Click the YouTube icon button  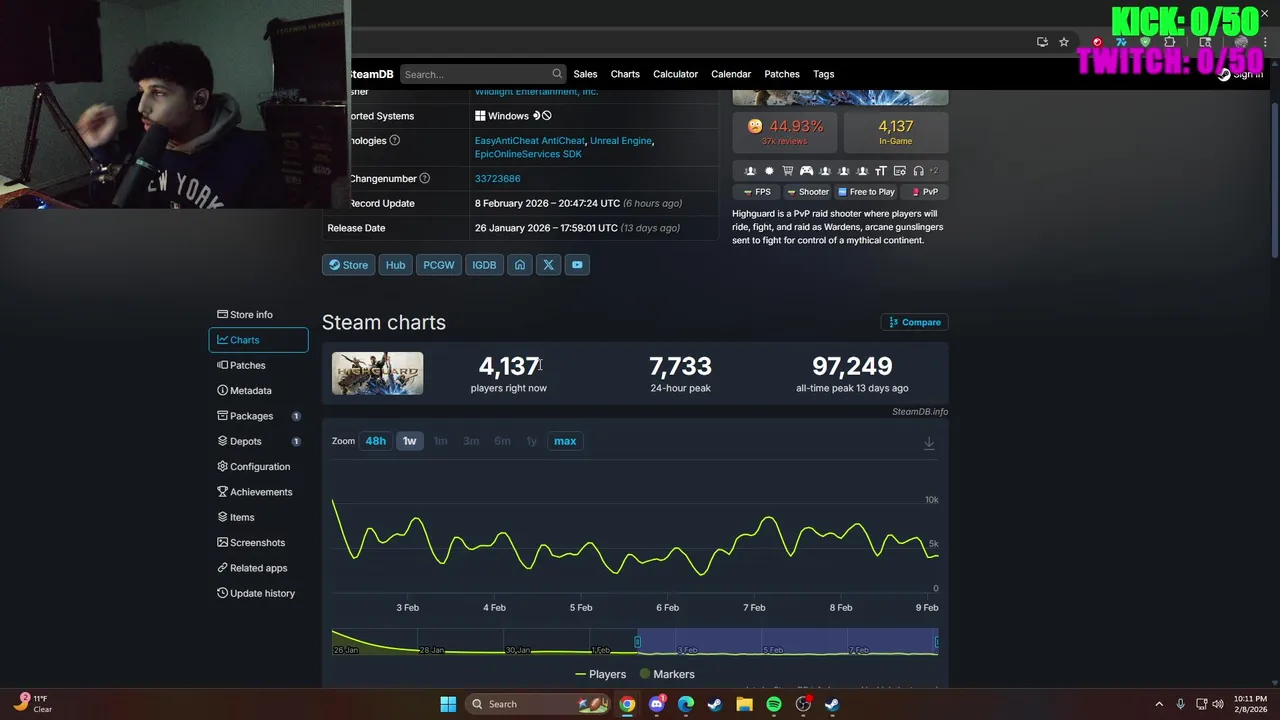(577, 265)
